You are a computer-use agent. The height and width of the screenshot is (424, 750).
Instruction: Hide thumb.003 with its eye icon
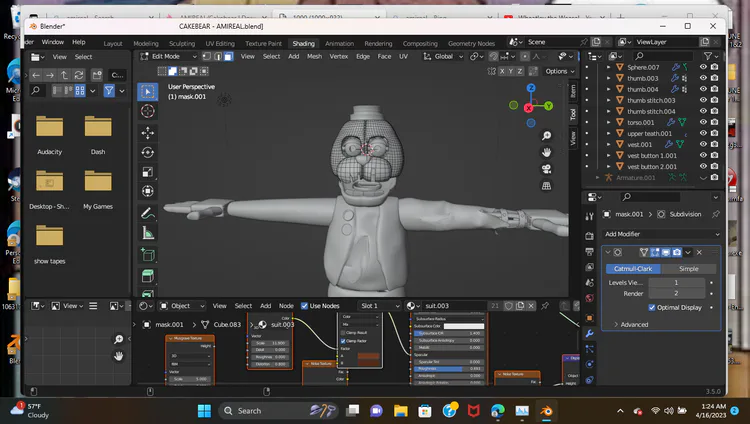(703, 78)
